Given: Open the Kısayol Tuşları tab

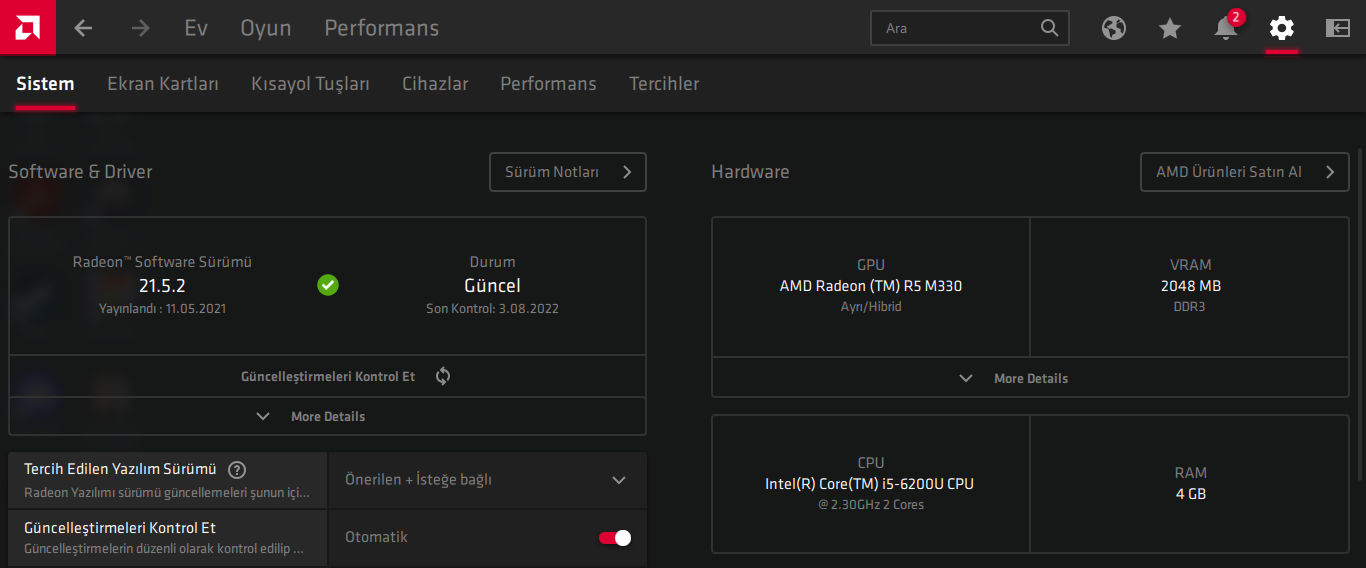Looking at the screenshot, I should pyautogui.click(x=310, y=84).
